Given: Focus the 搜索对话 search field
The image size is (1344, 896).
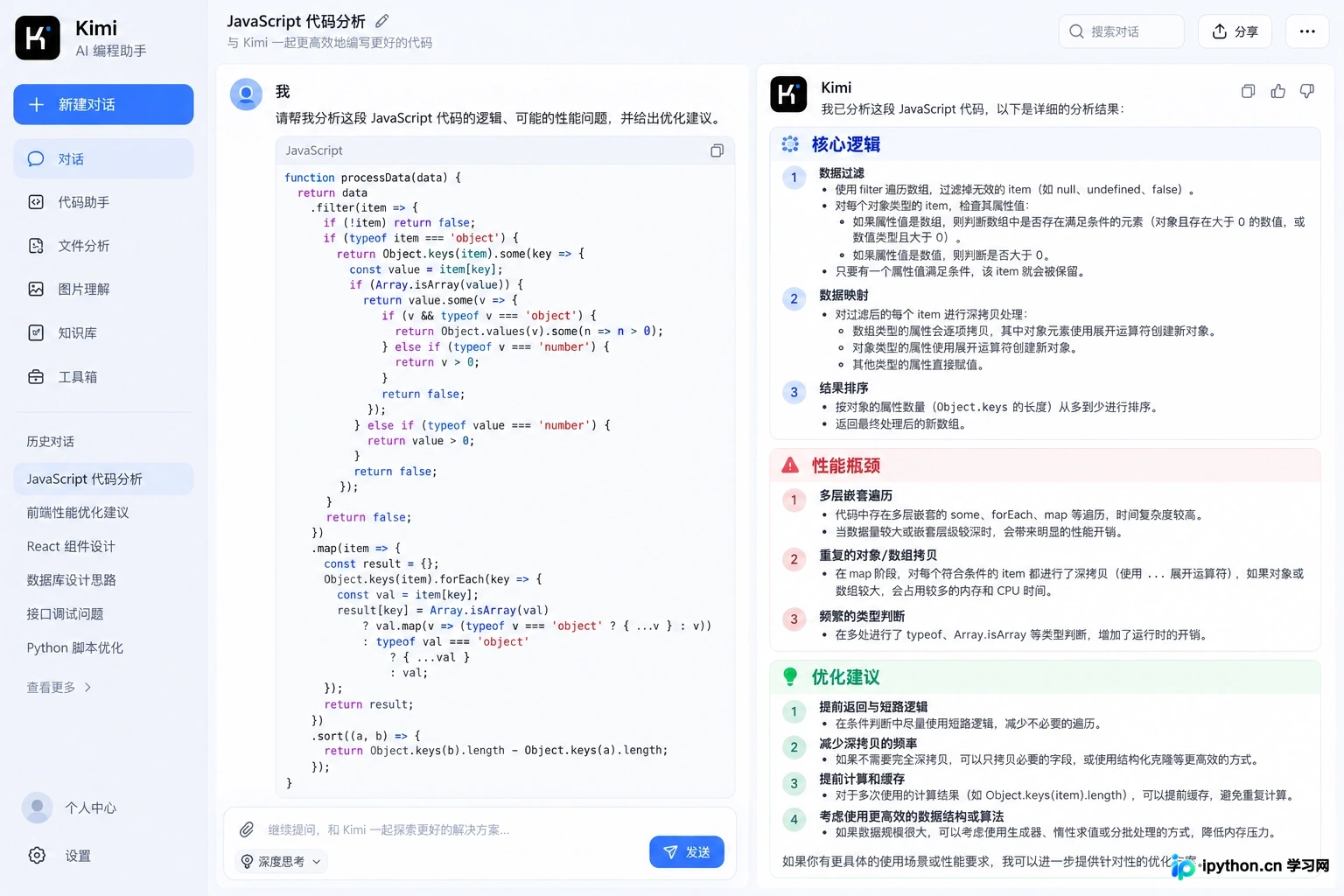Looking at the screenshot, I should coord(1121,31).
